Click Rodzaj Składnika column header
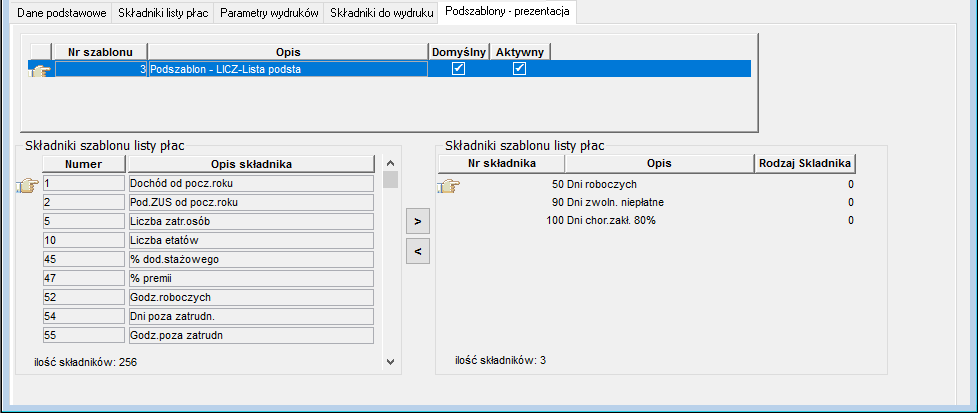 [x=805, y=163]
